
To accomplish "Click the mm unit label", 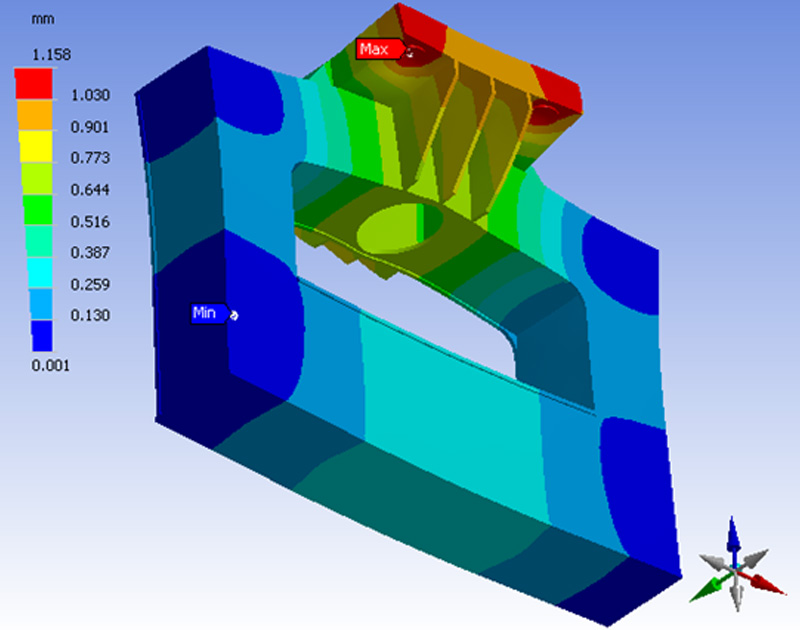I will 43,19.
